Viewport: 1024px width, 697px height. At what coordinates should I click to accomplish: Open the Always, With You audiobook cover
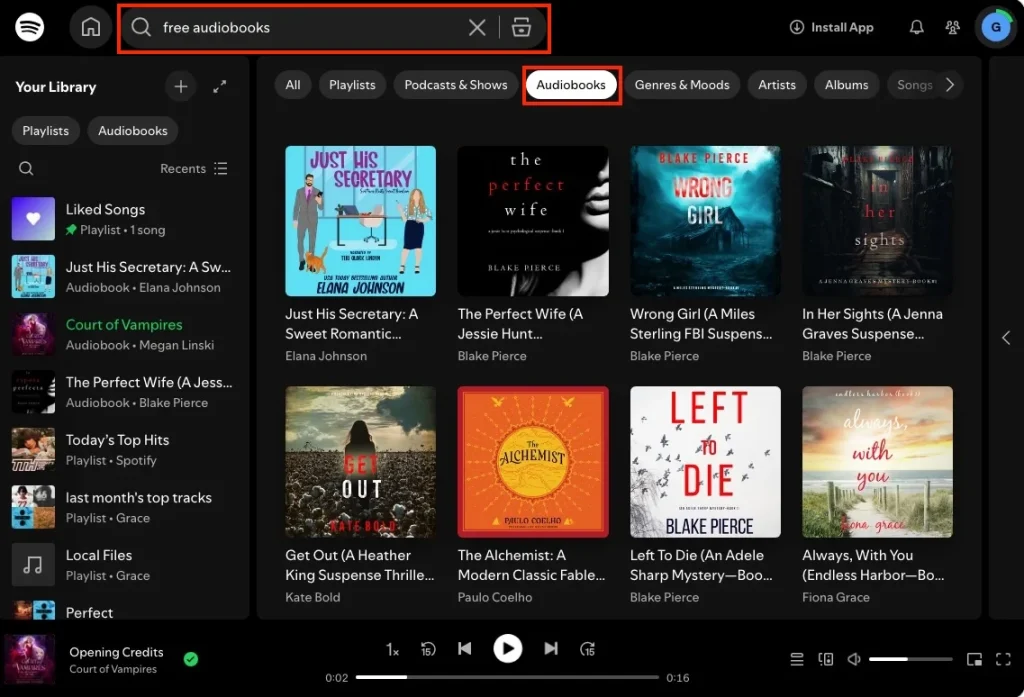coord(877,462)
